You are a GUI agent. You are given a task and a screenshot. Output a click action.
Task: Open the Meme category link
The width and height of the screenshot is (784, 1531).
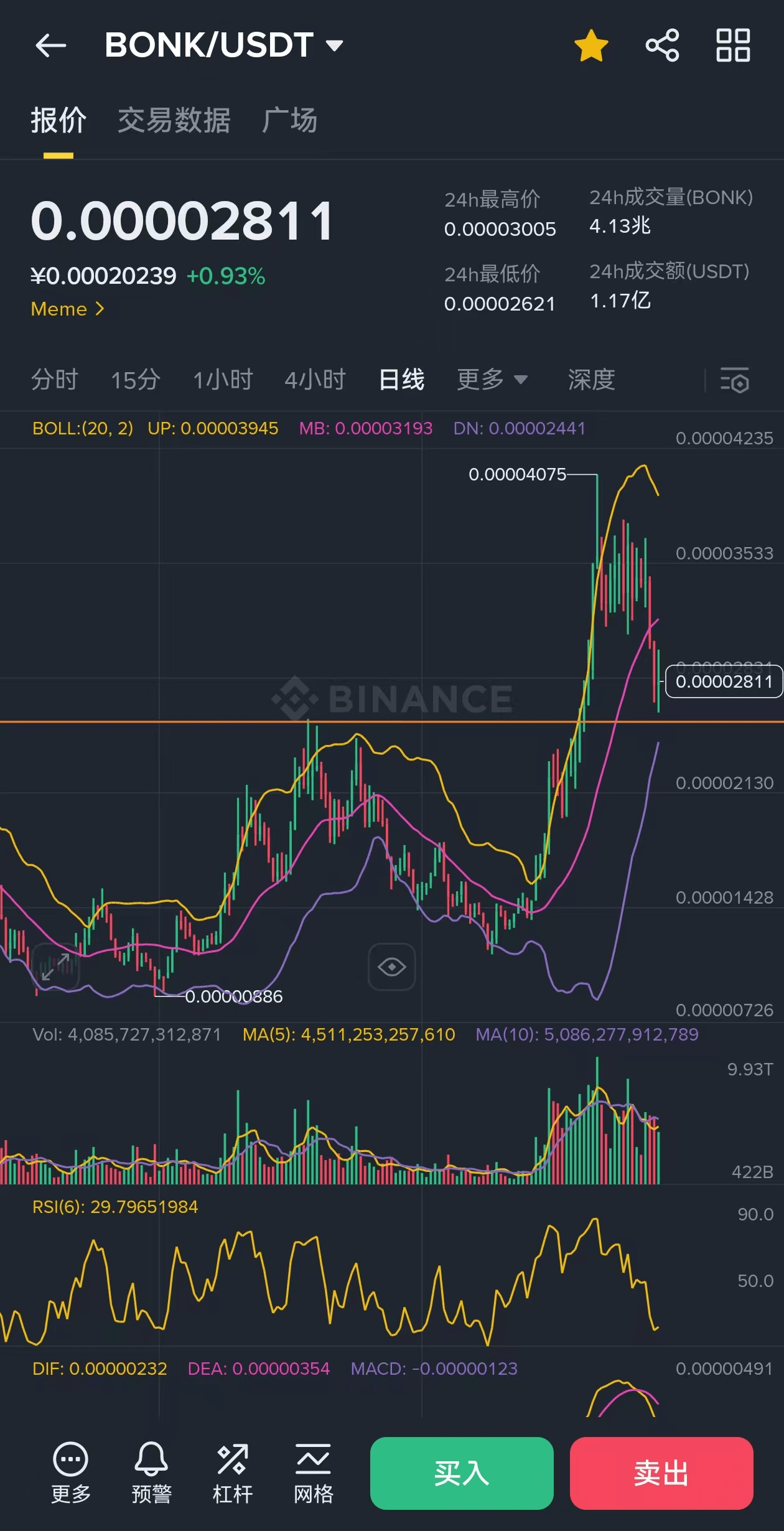point(68,309)
